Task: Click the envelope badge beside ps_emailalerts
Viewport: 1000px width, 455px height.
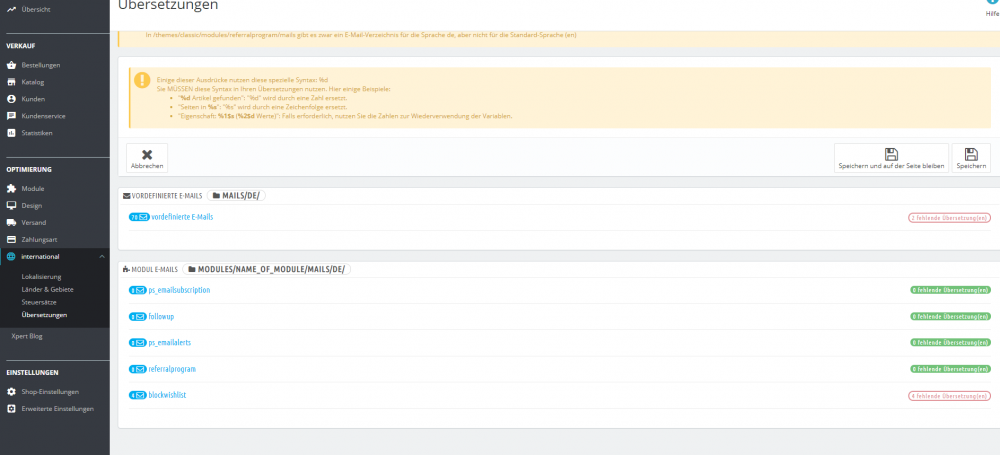Action: click(138, 343)
